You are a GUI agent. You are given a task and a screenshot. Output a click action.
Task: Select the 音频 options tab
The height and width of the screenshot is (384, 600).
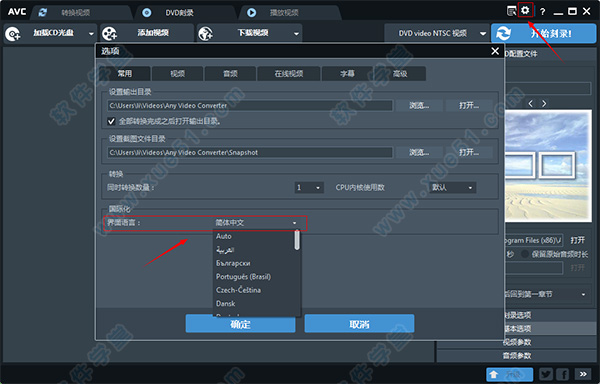click(230, 73)
